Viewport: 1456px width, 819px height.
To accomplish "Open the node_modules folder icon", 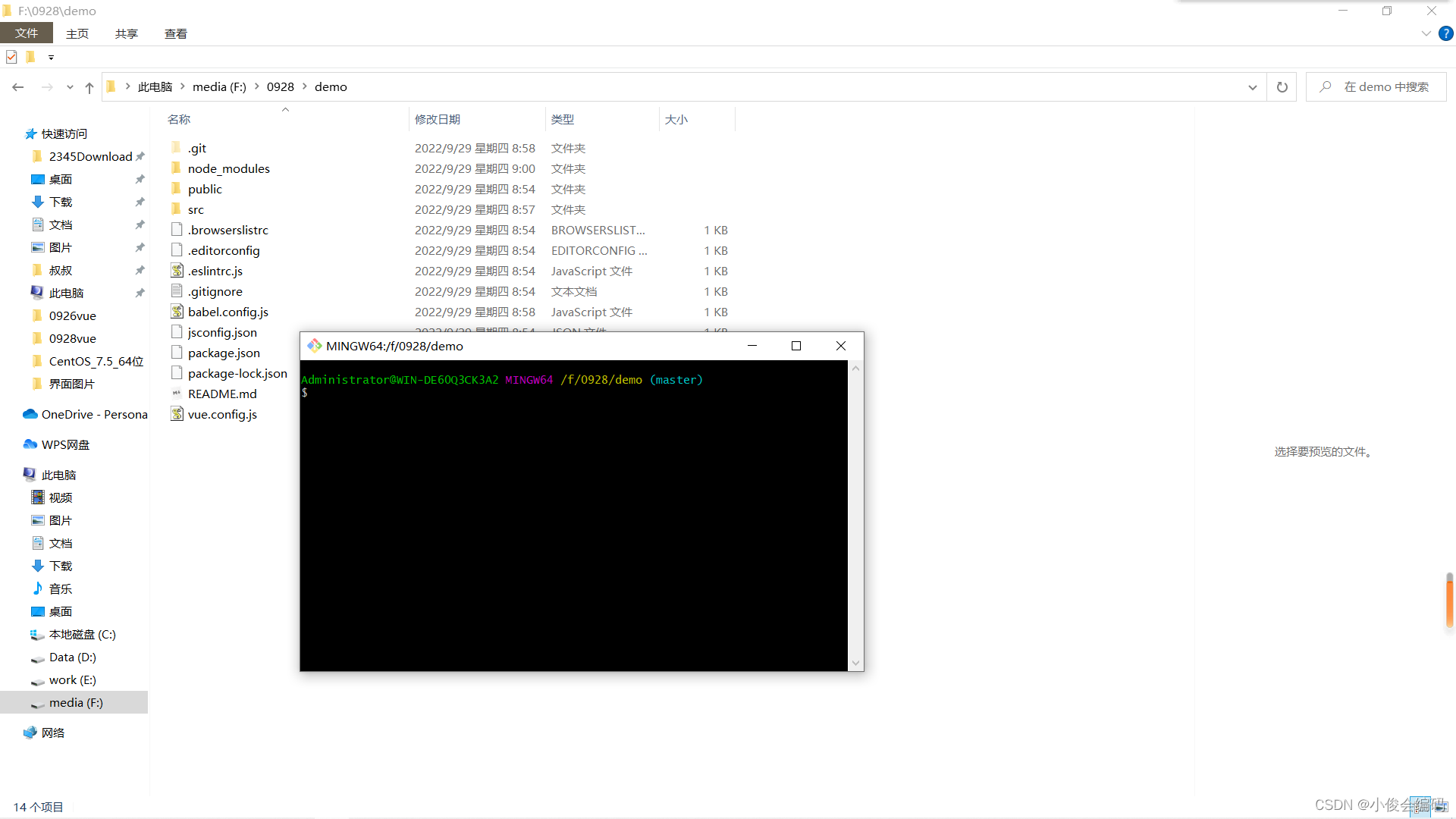I will pyautogui.click(x=177, y=168).
